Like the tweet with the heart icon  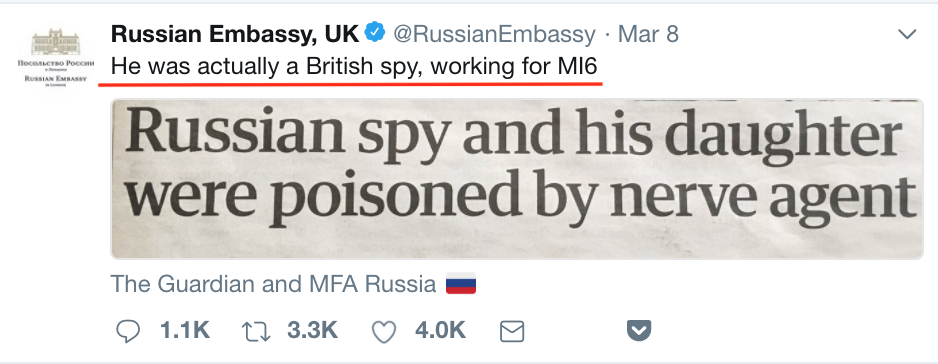[384, 332]
